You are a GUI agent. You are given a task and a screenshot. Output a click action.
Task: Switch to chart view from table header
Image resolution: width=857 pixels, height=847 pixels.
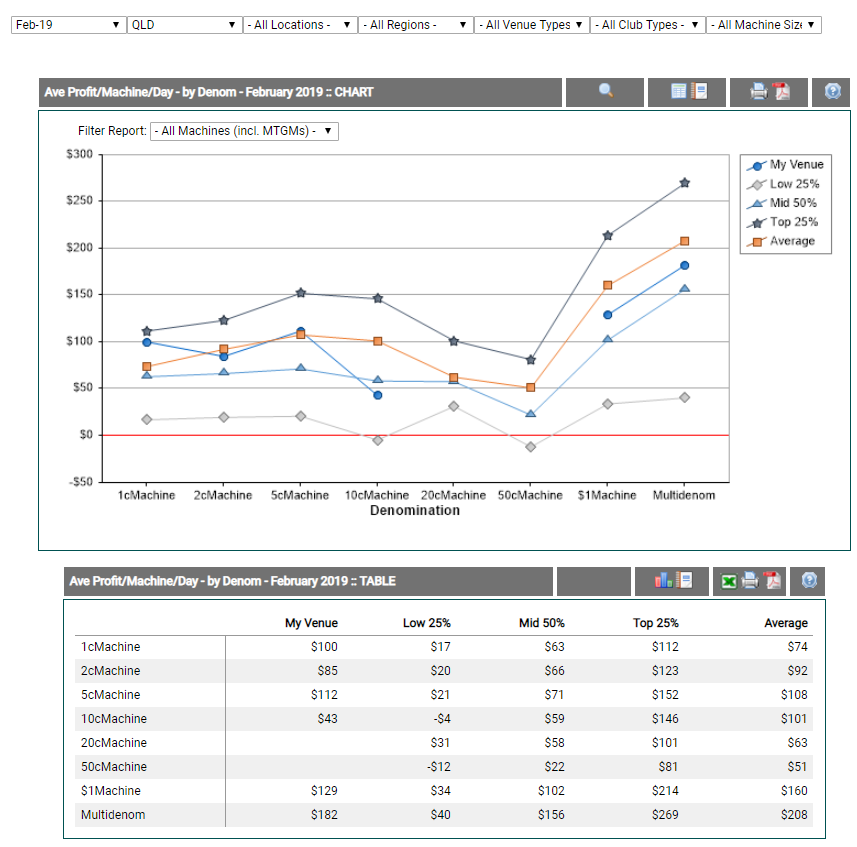(x=673, y=581)
